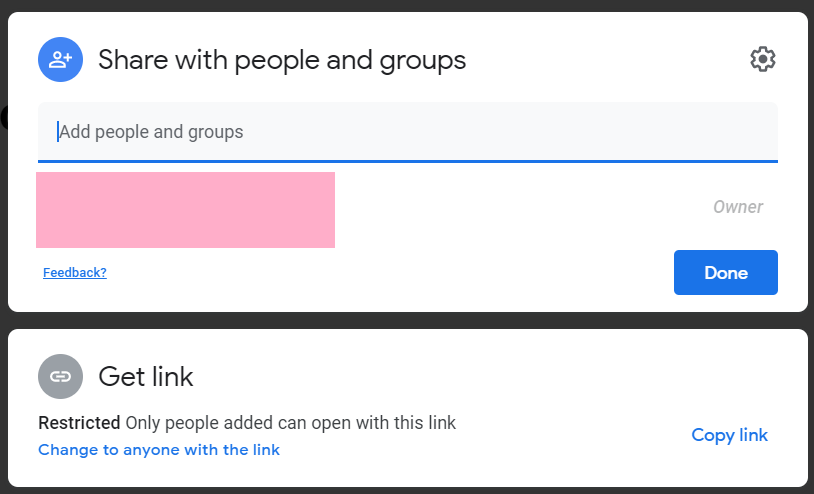Screen dimensions: 814x494
Task: Click "Copy link" to copy the URL
Action: click(x=730, y=435)
